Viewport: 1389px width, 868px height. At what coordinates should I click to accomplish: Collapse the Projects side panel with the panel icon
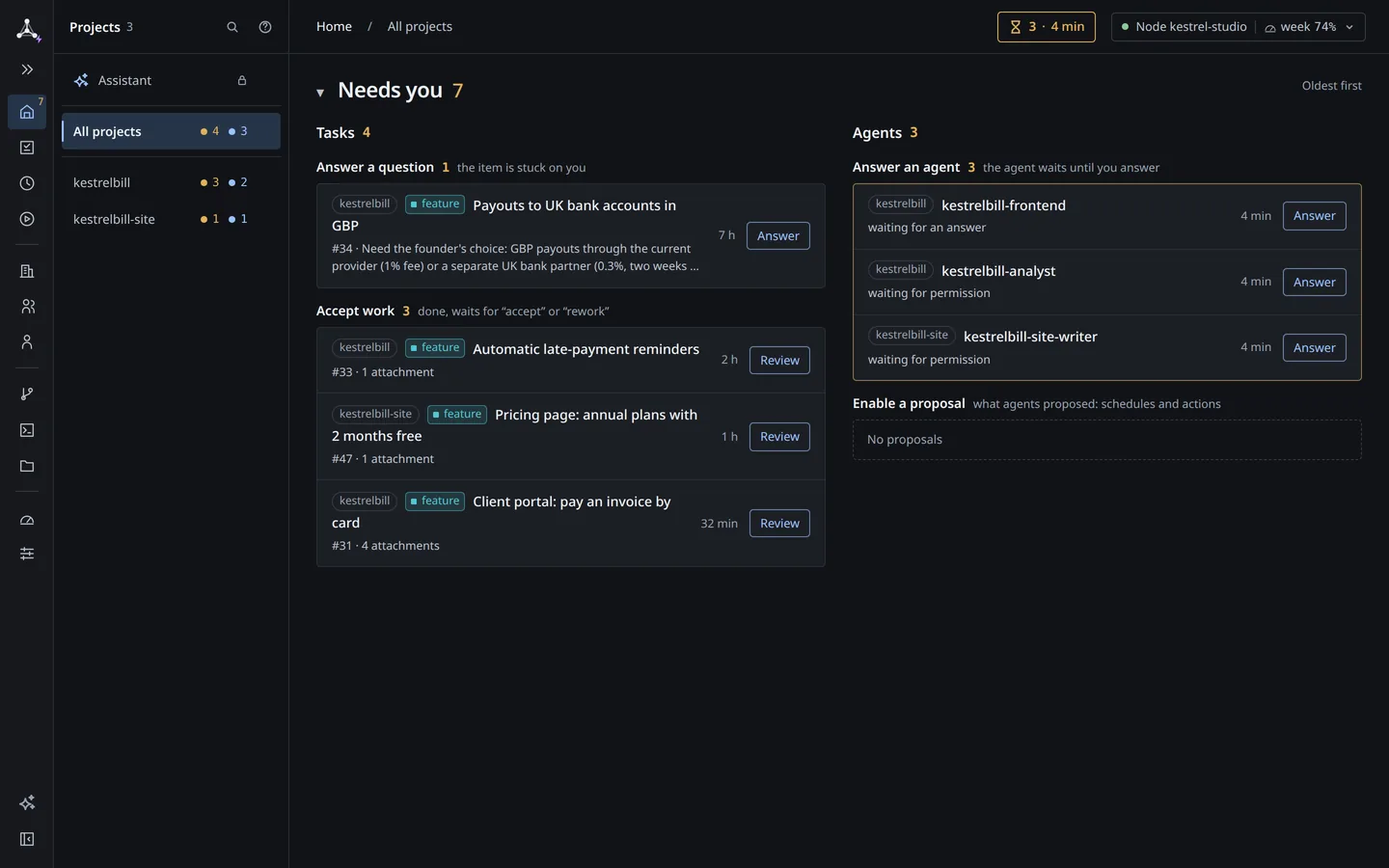27,839
